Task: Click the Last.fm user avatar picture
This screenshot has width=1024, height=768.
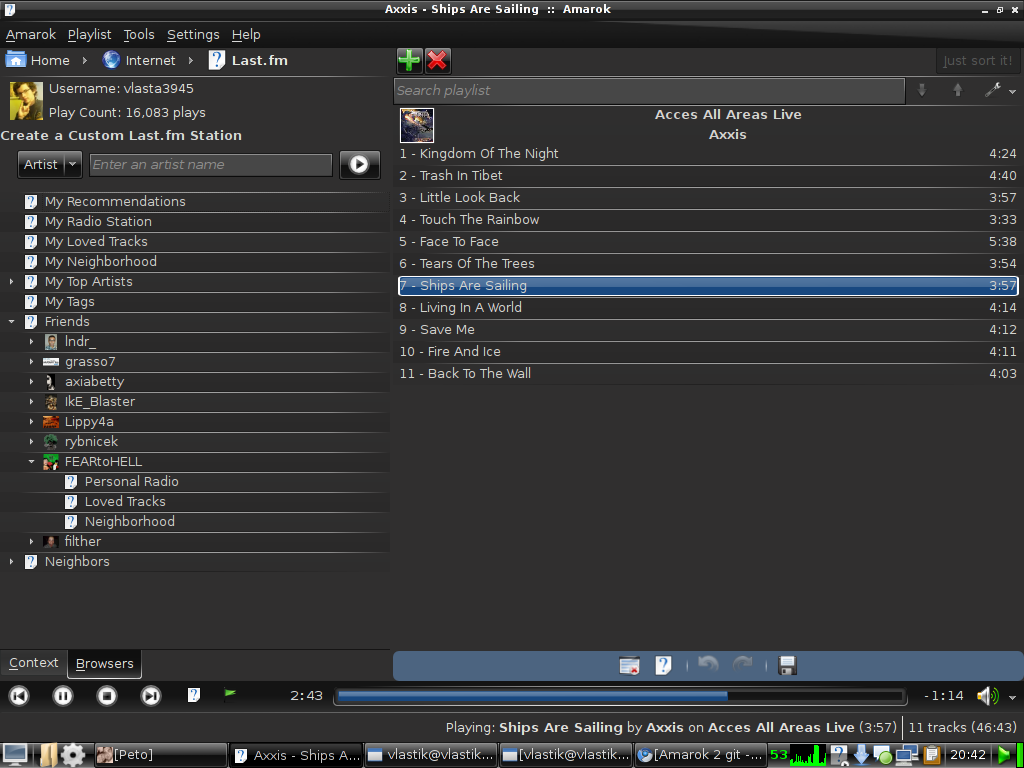Action: 26,101
